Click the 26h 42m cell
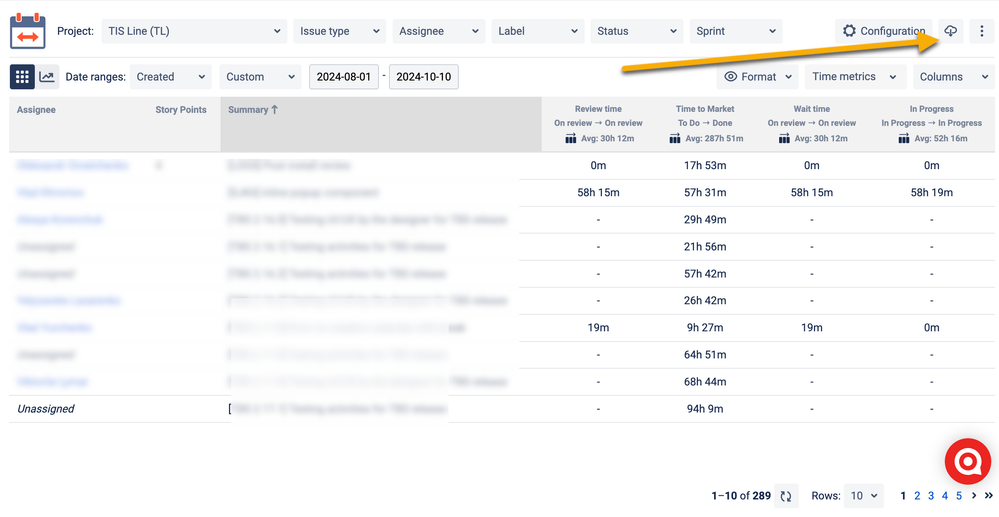Viewport: 999px width, 517px height. click(x=705, y=301)
